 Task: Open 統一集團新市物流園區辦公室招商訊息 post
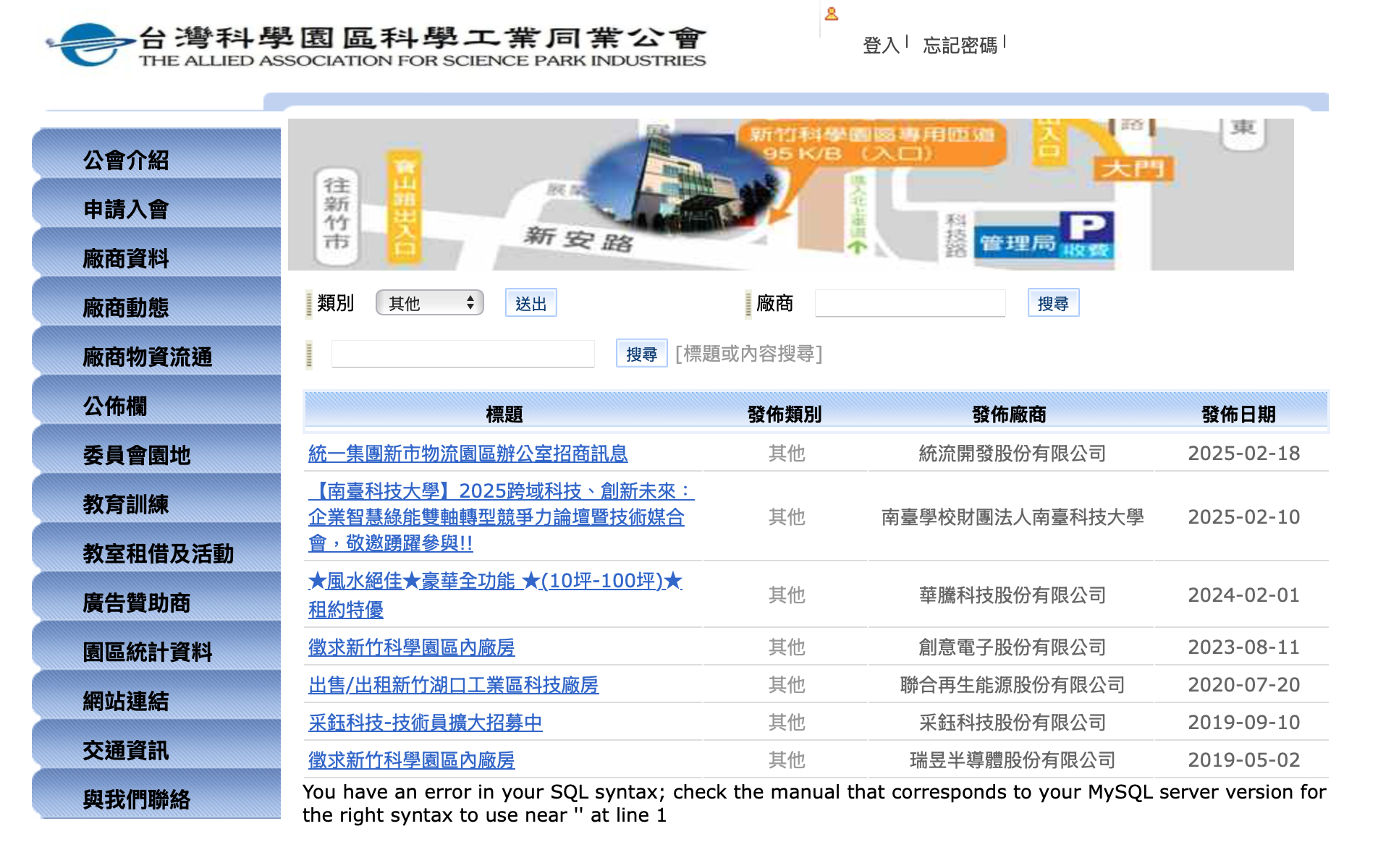(468, 454)
